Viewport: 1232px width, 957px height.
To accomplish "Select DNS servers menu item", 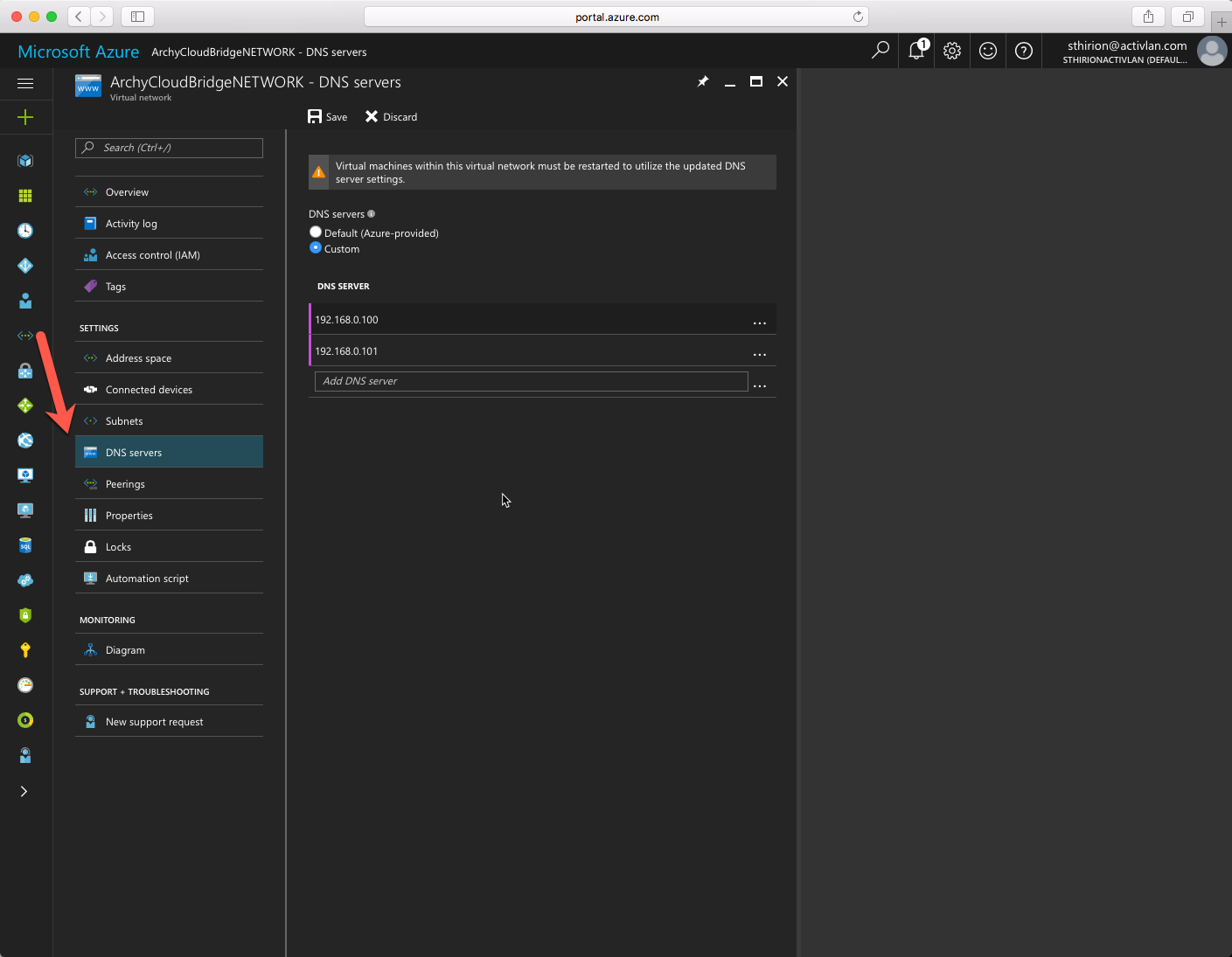I will tap(169, 453).
